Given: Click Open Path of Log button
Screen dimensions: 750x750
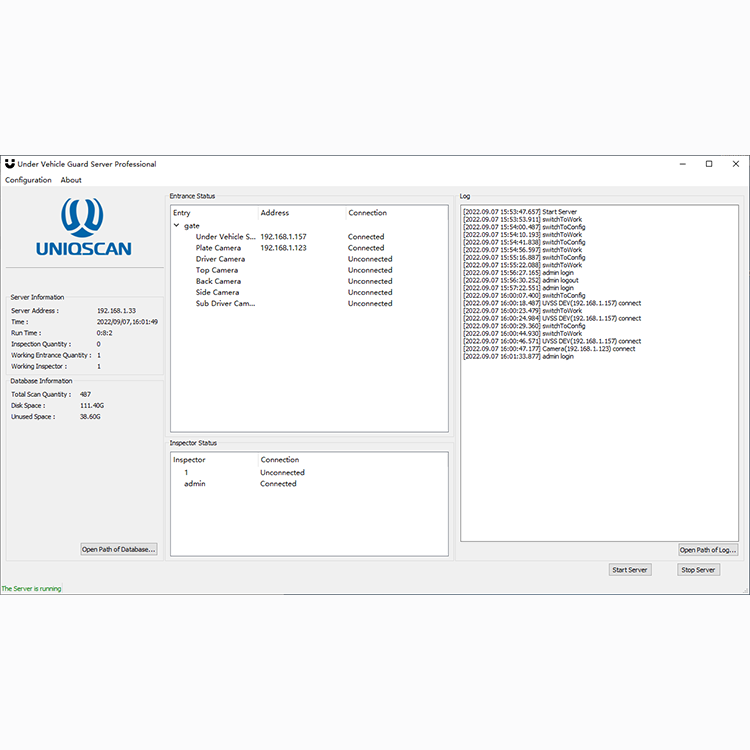Looking at the screenshot, I should click(707, 550).
